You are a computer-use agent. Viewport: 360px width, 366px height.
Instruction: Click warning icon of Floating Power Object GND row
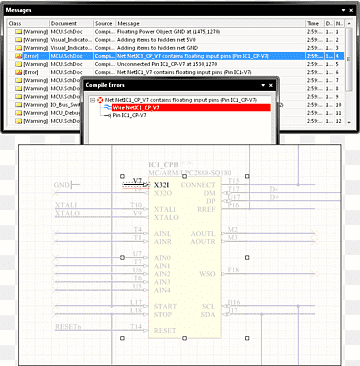[x=18, y=32]
